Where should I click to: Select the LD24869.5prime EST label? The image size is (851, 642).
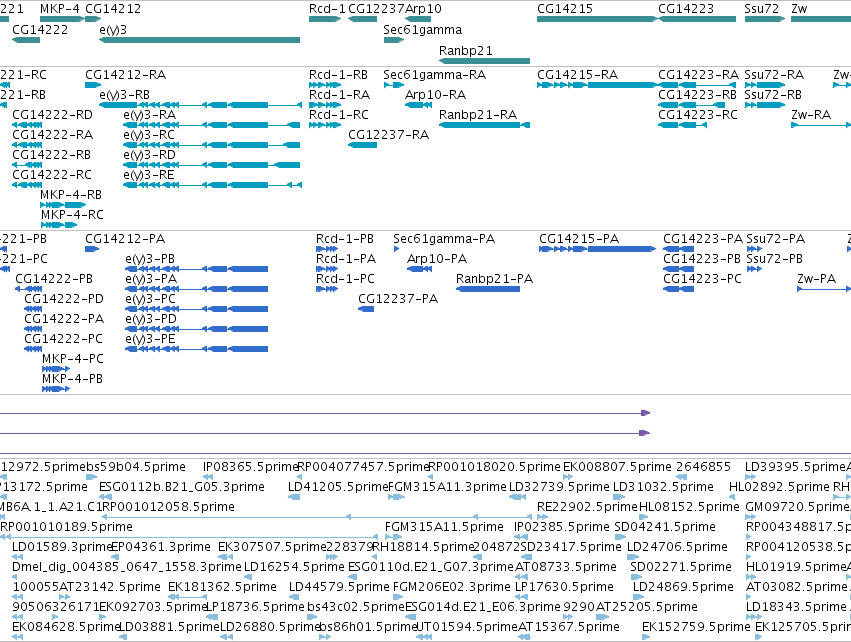(683, 588)
